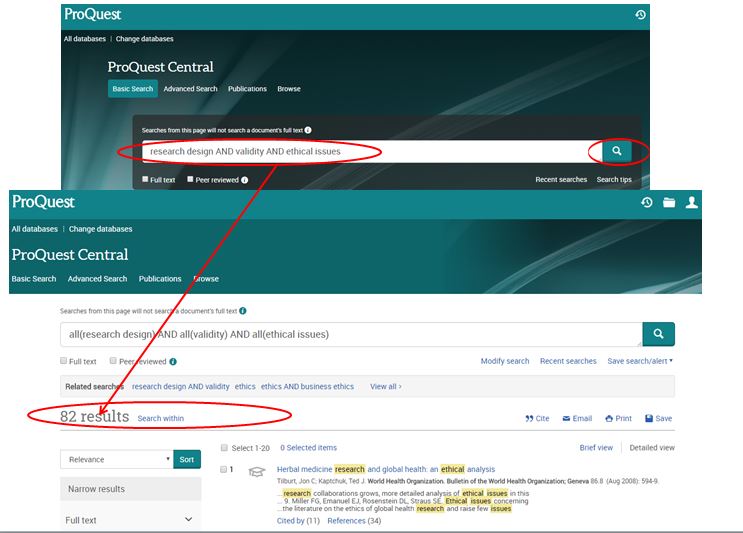Open the Relevance sort dropdown
This screenshot has width=743, height=533.
point(117,459)
